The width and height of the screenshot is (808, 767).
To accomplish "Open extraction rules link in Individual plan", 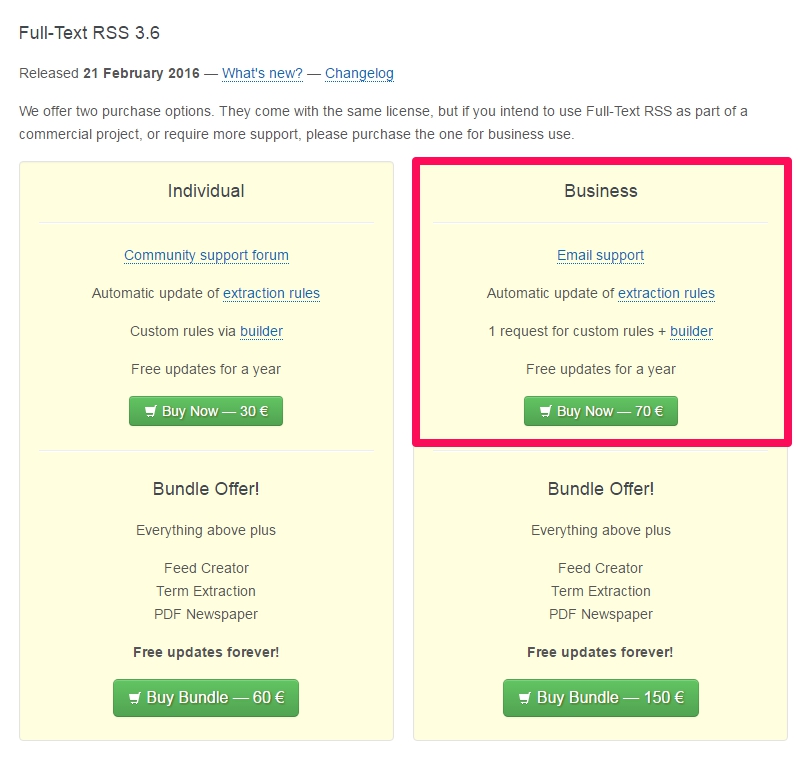I will (271, 293).
